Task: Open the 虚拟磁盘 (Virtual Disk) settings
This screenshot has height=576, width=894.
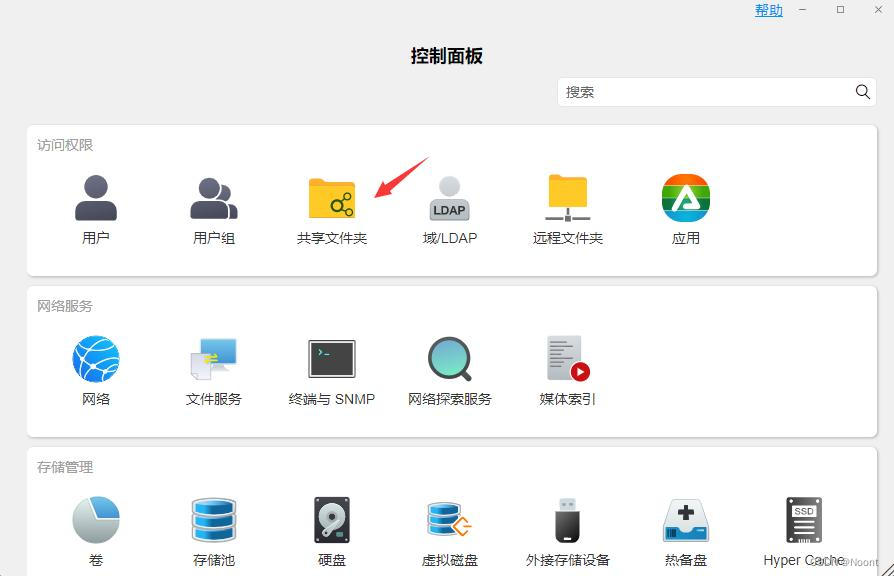Action: (x=449, y=530)
